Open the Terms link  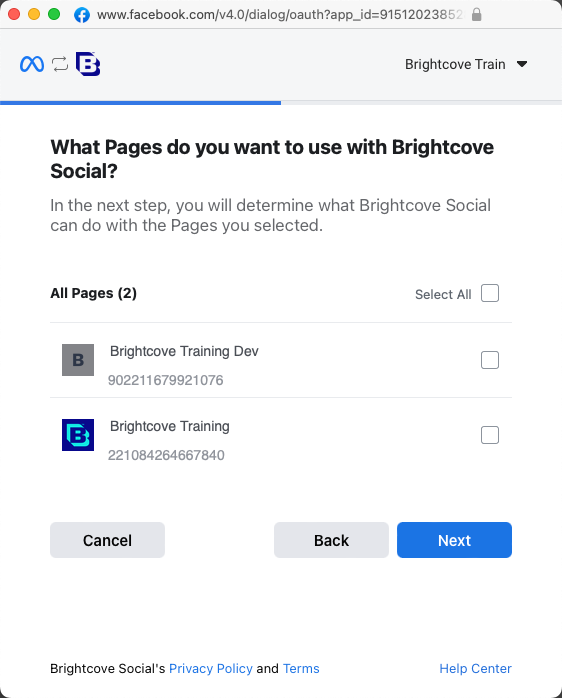(301, 668)
